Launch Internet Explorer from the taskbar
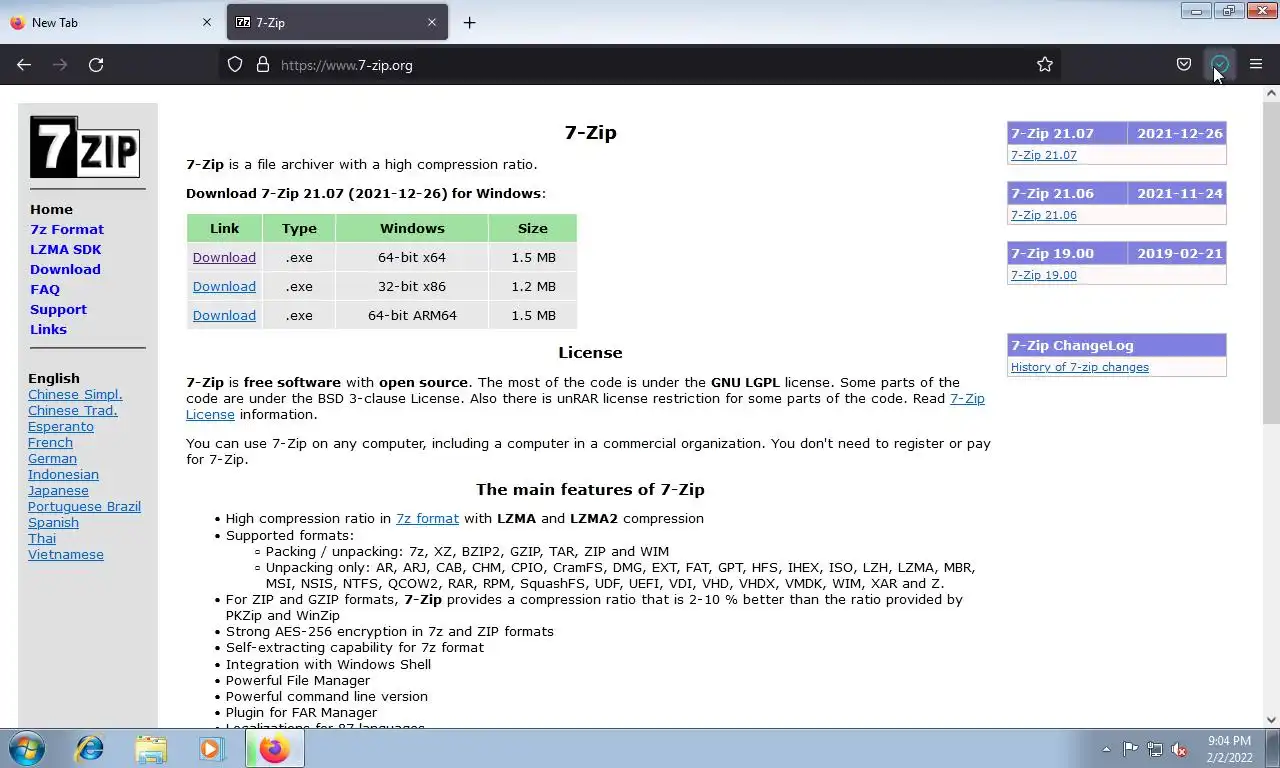This screenshot has width=1280, height=768. (x=90, y=748)
